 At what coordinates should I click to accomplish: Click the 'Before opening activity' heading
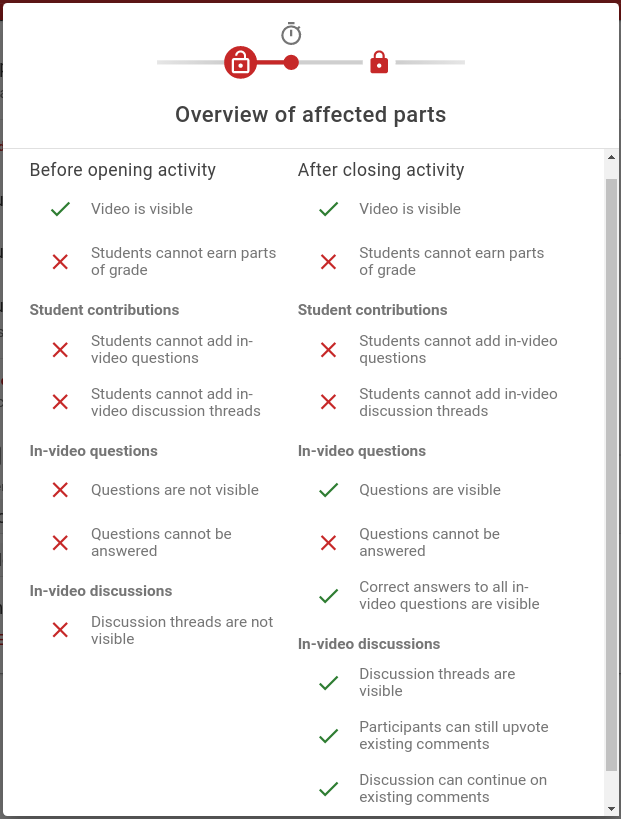tap(123, 170)
